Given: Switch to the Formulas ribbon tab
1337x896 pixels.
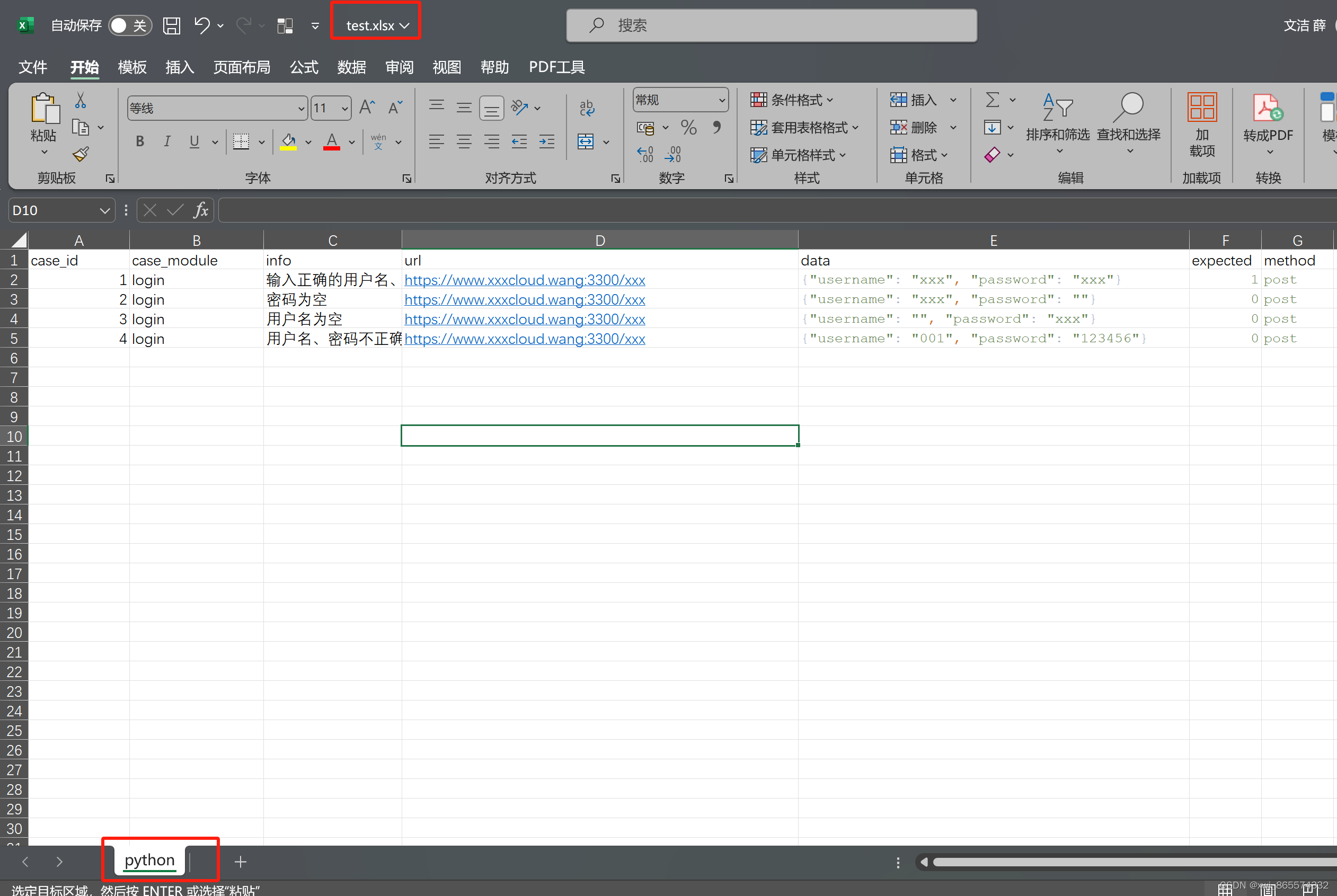Looking at the screenshot, I should point(304,67).
